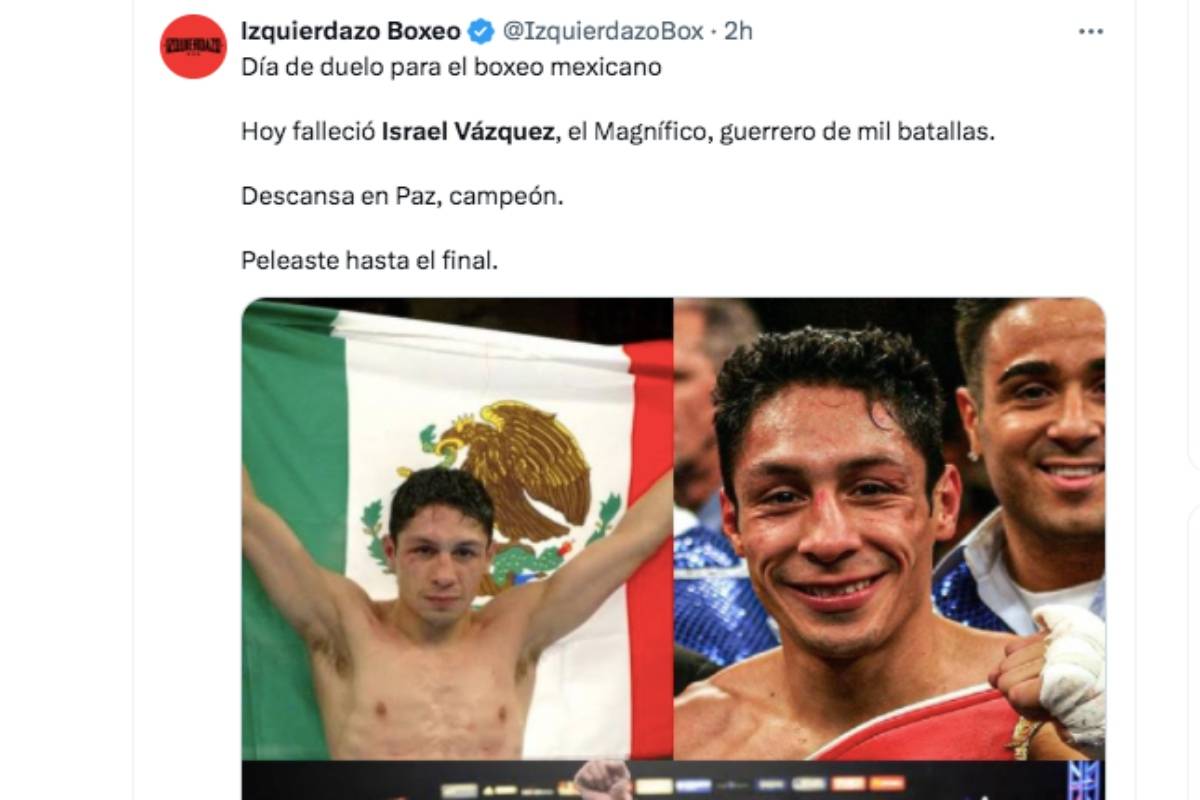
Task: Open the three-dot more options menu
Action: (1090, 32)
